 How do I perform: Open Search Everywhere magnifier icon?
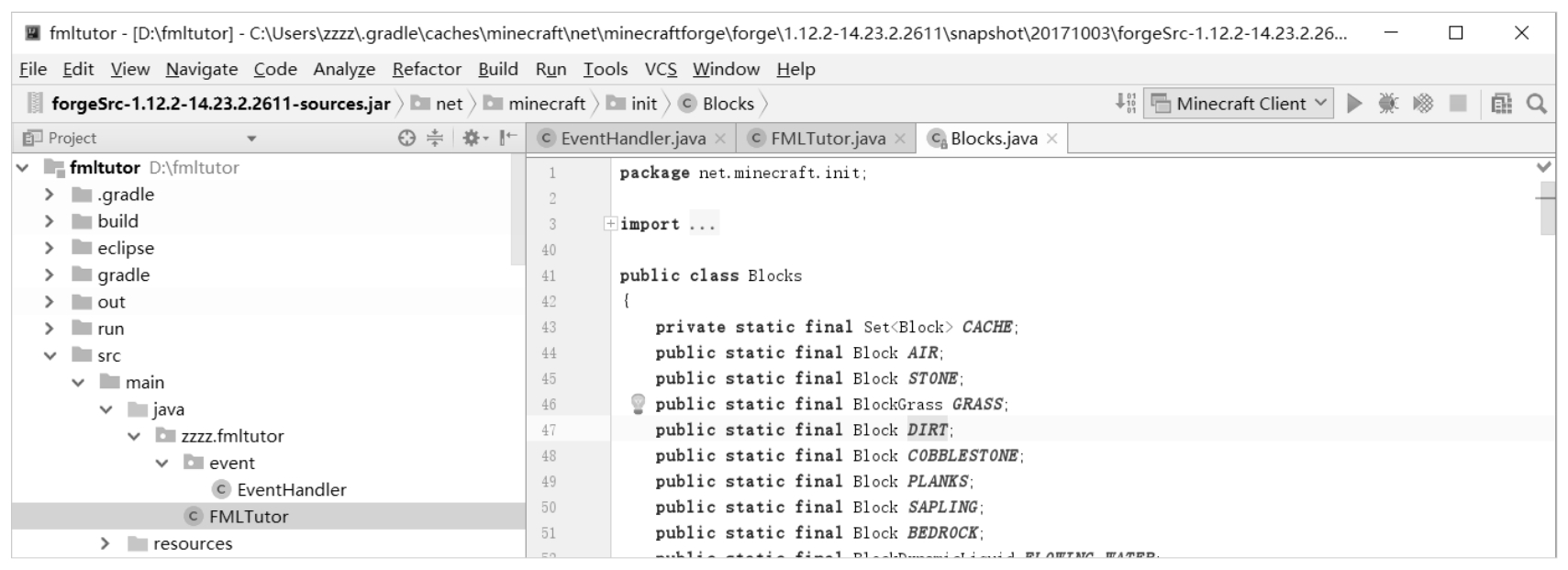[x=1537, y=104]
